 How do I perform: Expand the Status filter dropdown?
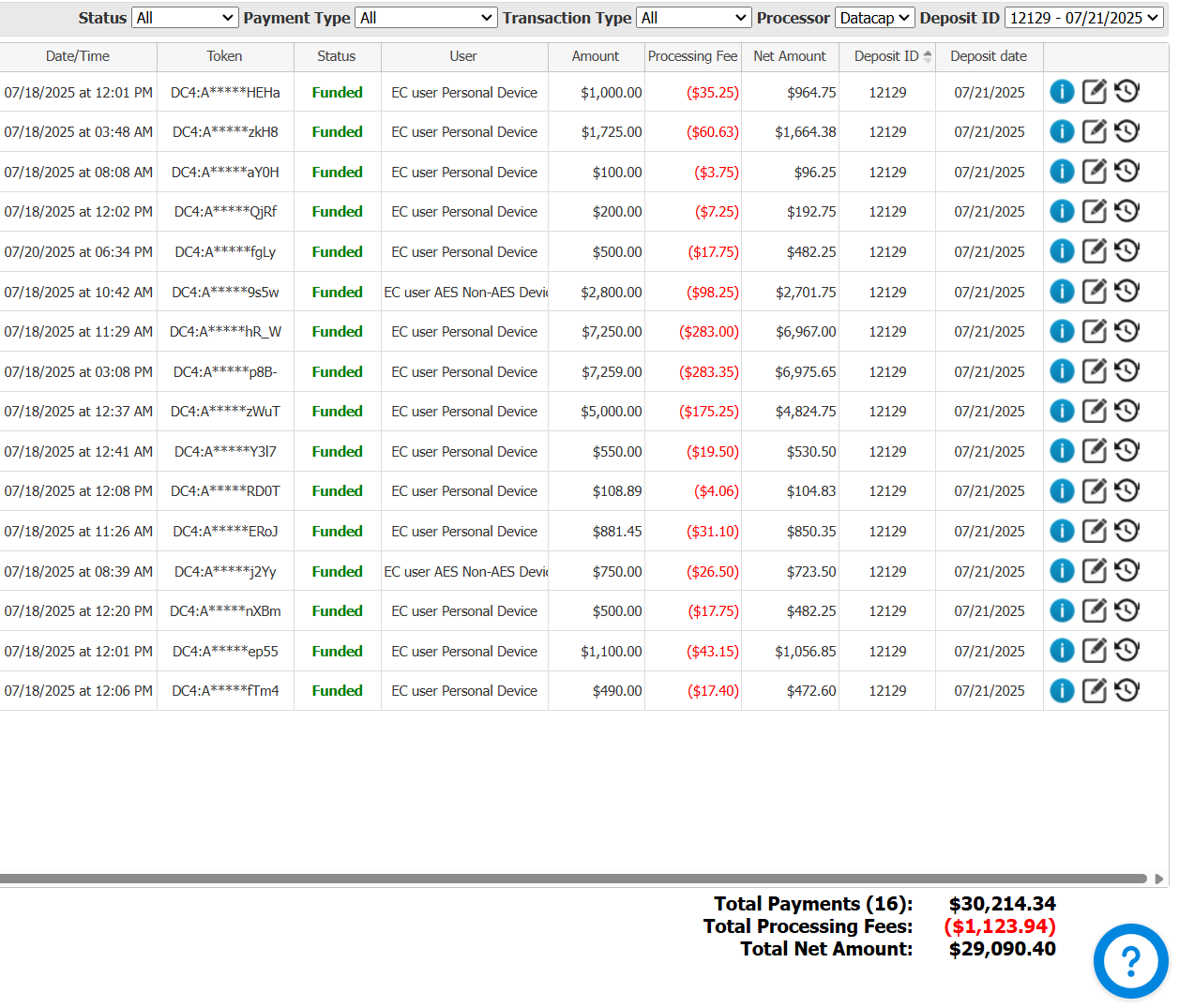(185, 18)
